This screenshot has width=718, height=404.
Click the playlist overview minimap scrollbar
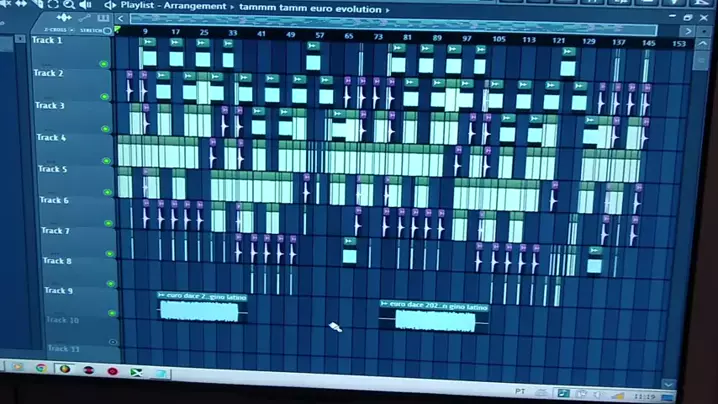tap(394, 24)
